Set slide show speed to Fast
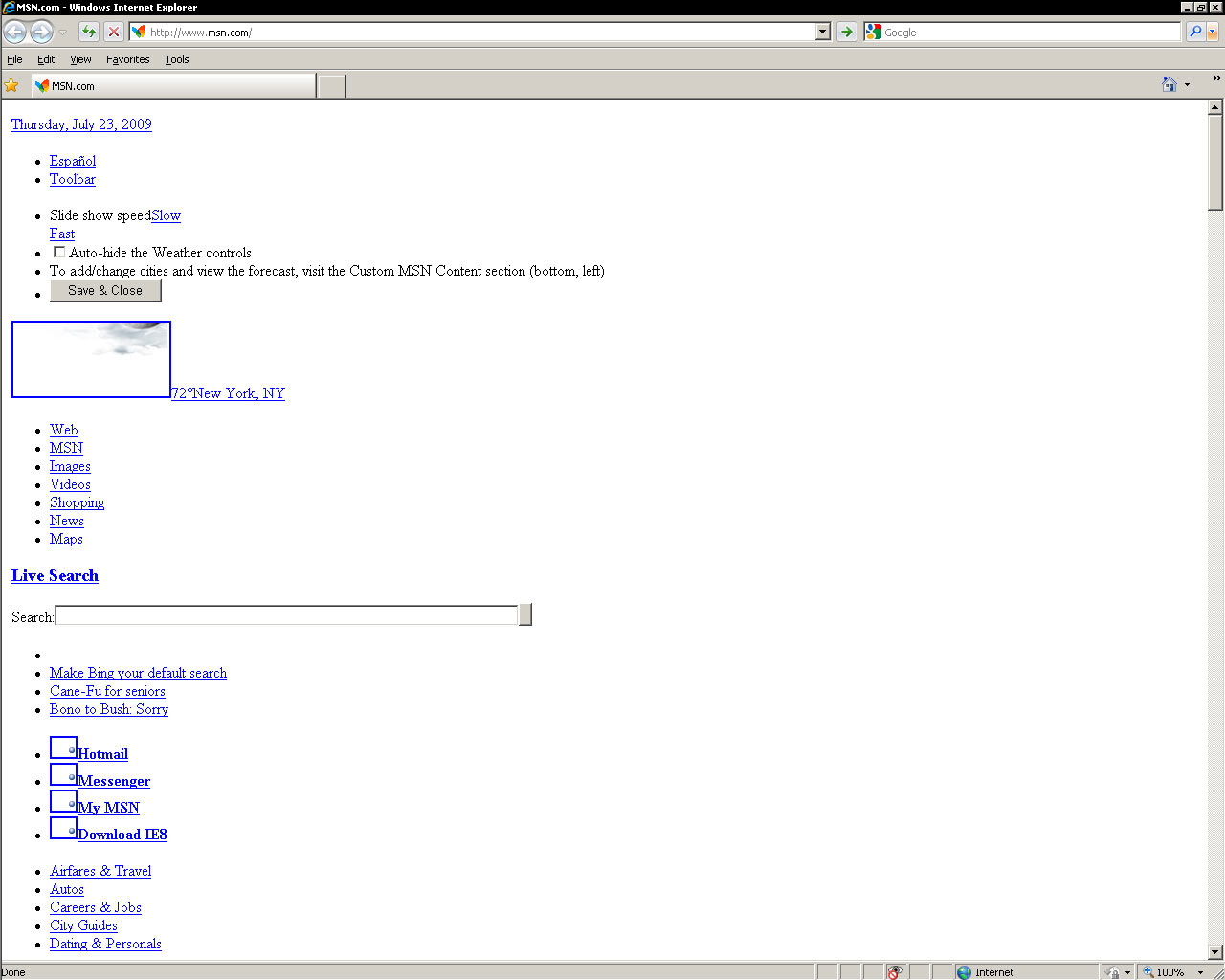This screenshot has width=1225, height=980. 62,234
